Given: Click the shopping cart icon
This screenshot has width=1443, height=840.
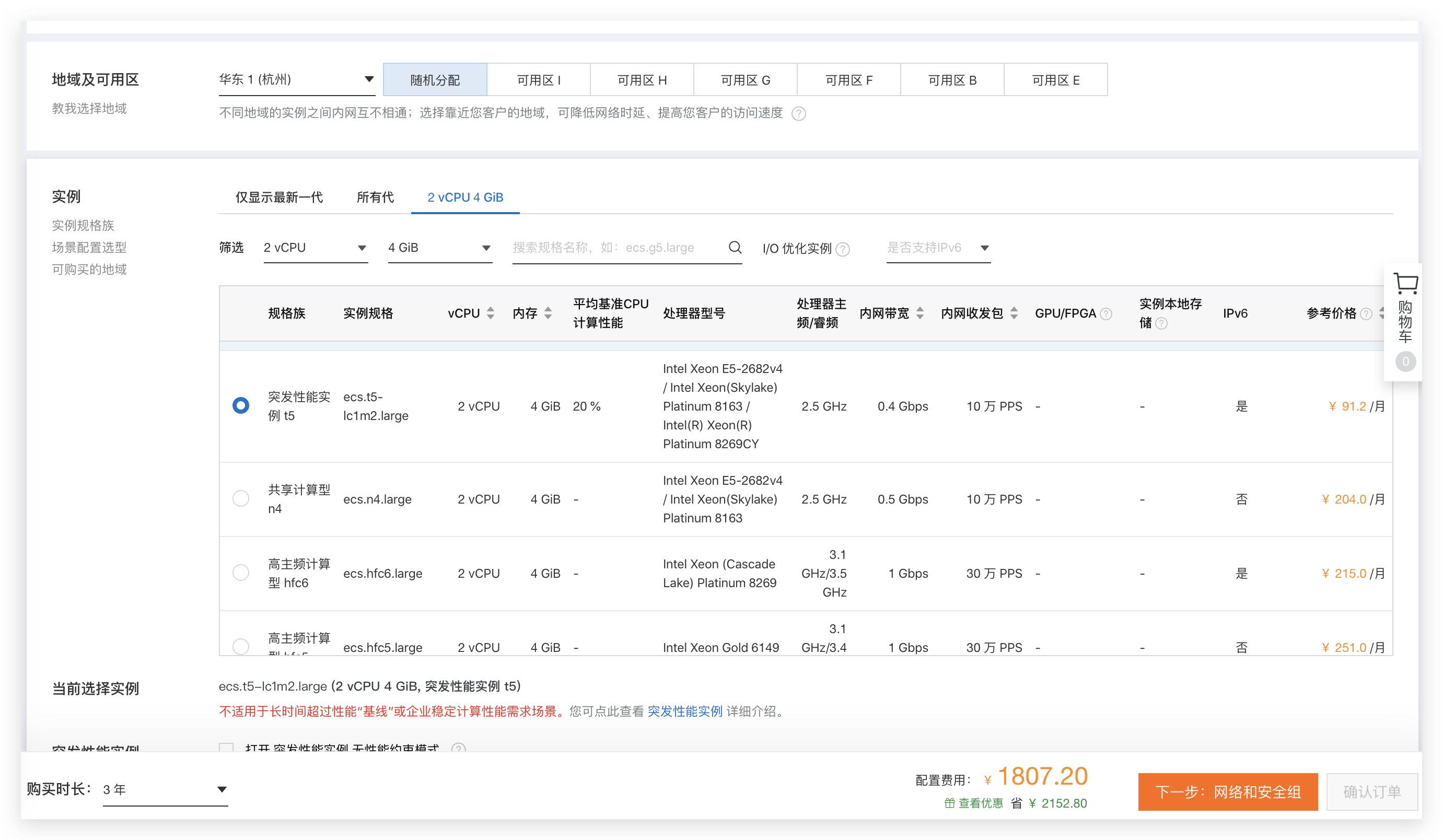Looking at the screenshot, I should (1405, 284).
